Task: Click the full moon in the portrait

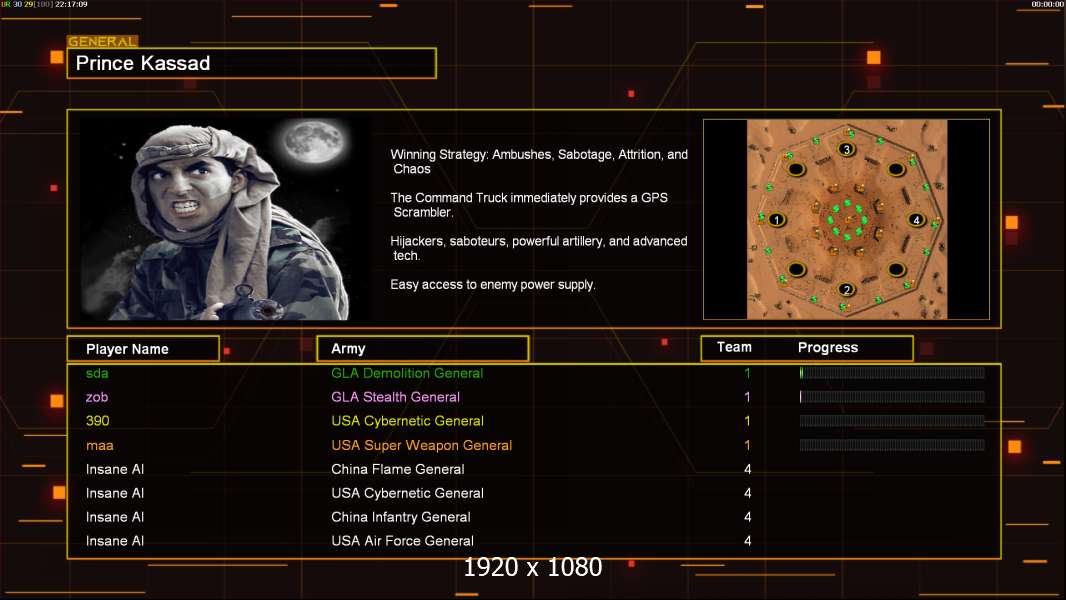Action: (x=313, y=141)
